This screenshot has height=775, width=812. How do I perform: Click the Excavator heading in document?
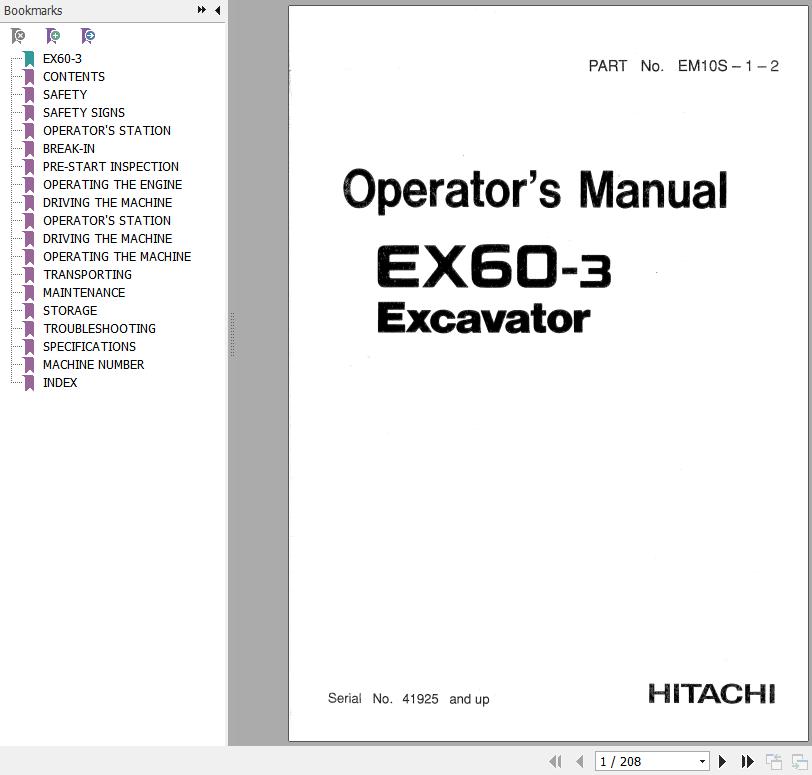click(484, 318)
